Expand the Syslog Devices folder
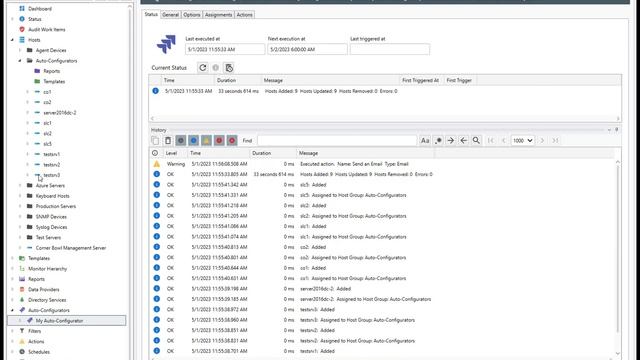Viewport: 640px width, 360px height. click(20, 227)
